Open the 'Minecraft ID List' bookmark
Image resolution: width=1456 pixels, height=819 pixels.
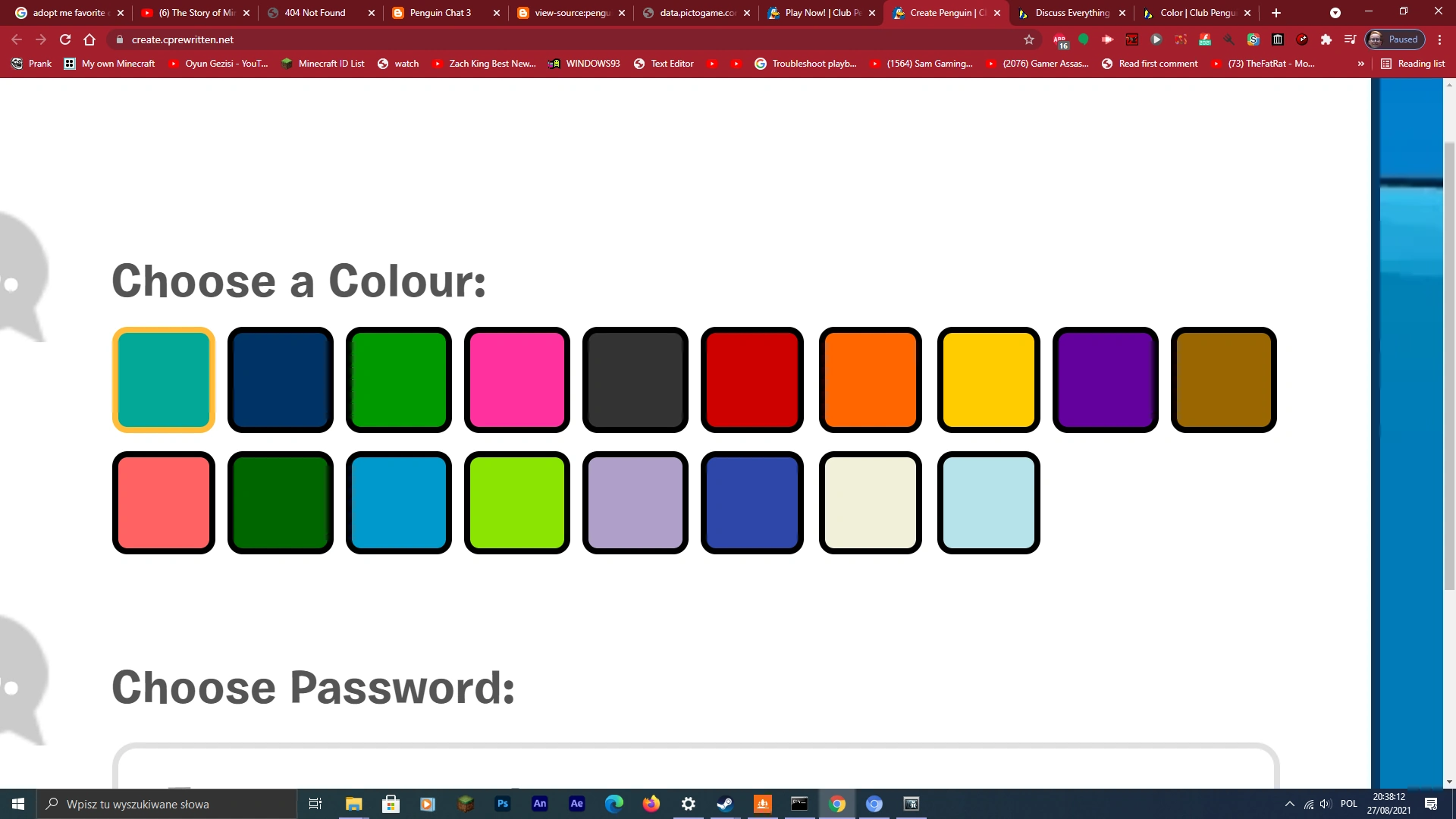(331, 64)
